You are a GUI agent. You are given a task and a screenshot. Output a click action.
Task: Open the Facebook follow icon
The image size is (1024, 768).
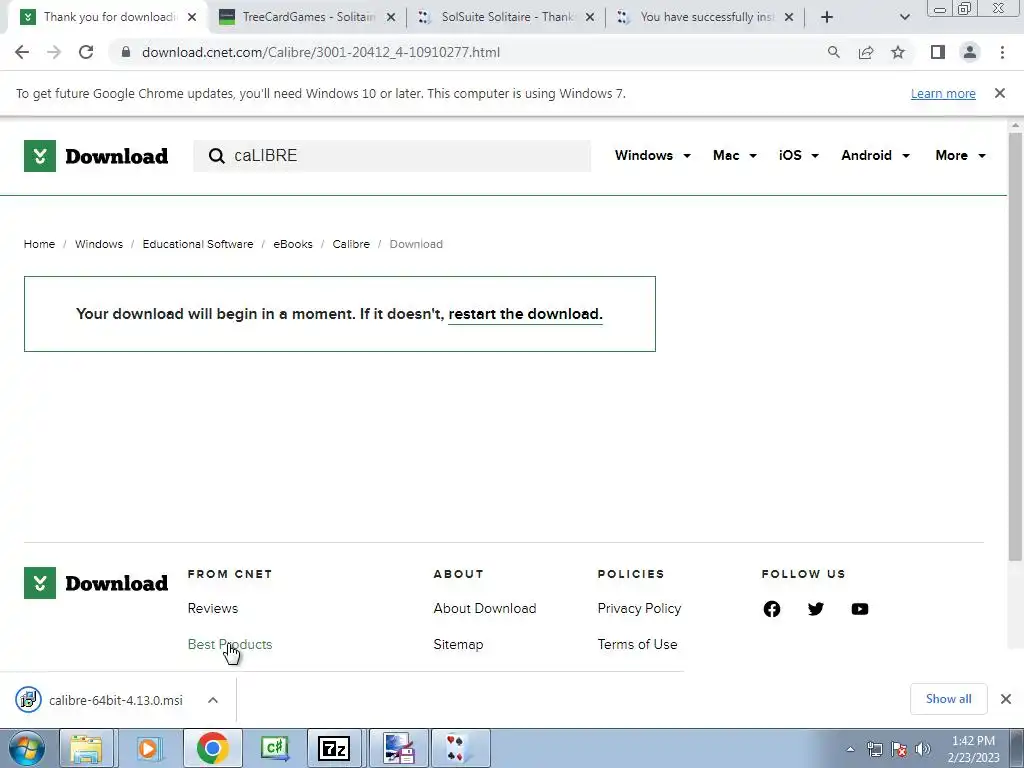click(x=772, y=609)
